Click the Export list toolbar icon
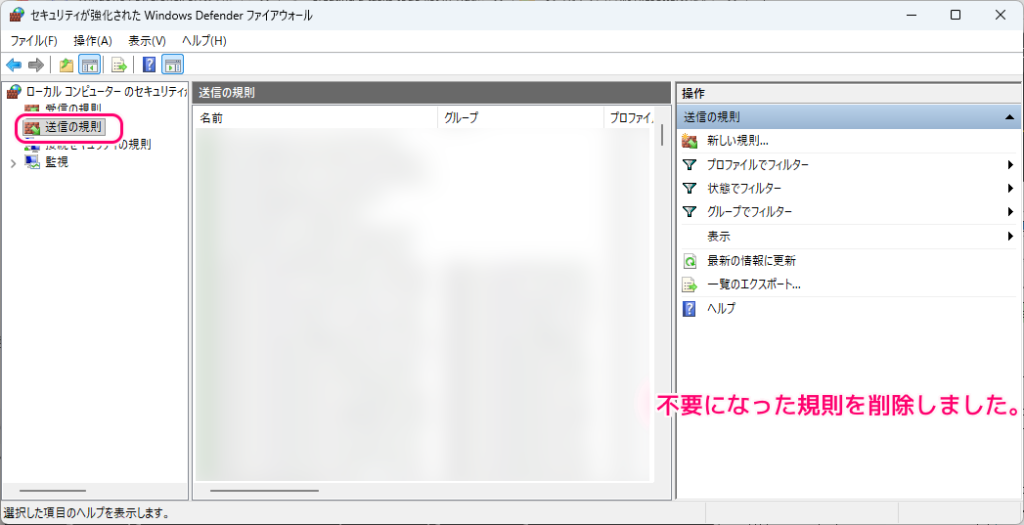The image size is (1024, 525). click(119, 65)
